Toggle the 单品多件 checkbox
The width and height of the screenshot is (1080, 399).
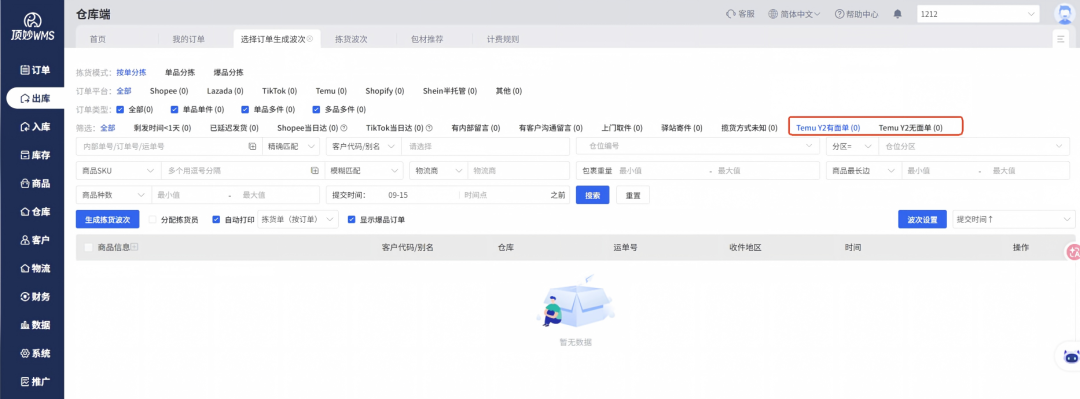pos(246,109)
